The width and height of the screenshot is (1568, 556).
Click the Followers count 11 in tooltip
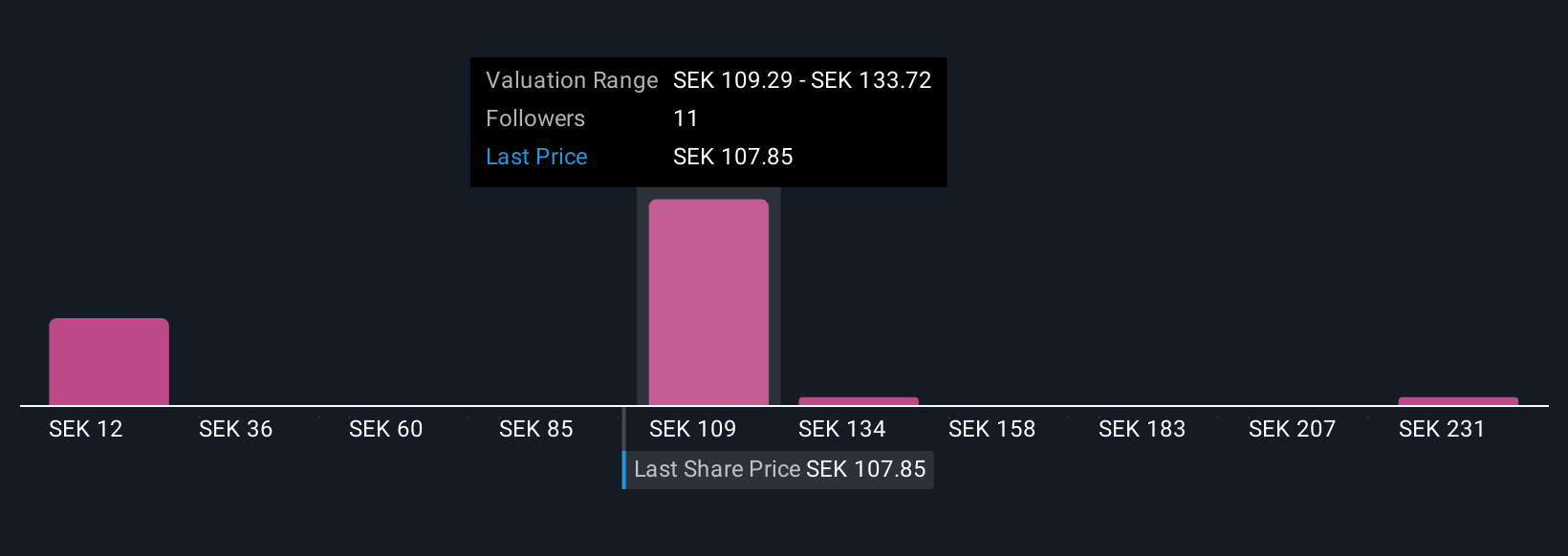tap(686, 118)
